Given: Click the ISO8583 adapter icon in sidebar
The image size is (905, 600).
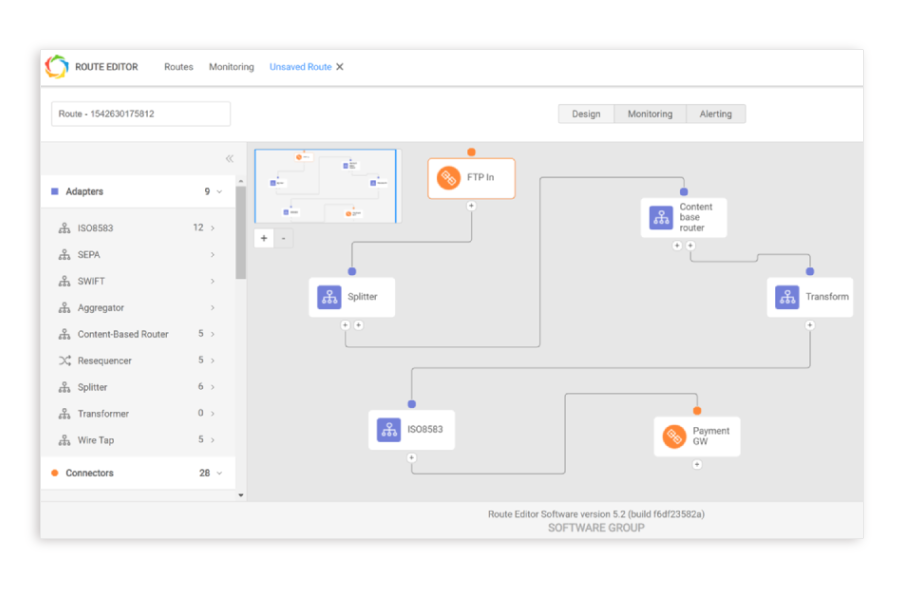Looking at the screenshot, I should click(64, 228).
